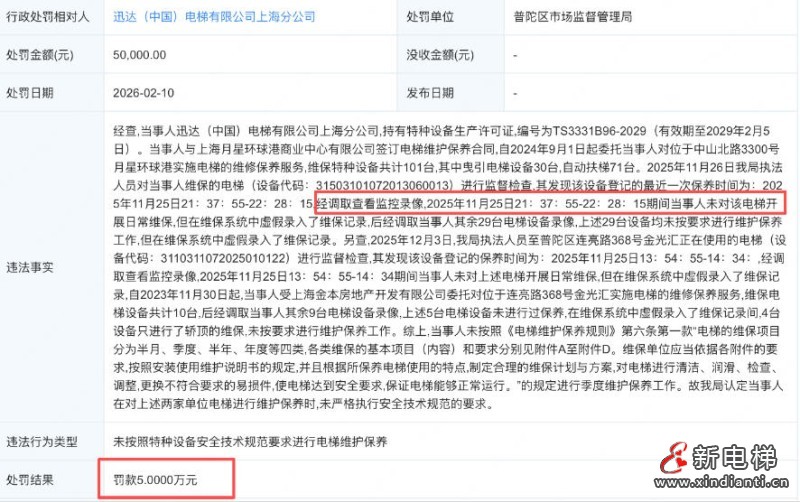Click the red-highlighted 经调取查看监控录像 sentence
800x502 pixels.
coord(550,203)
